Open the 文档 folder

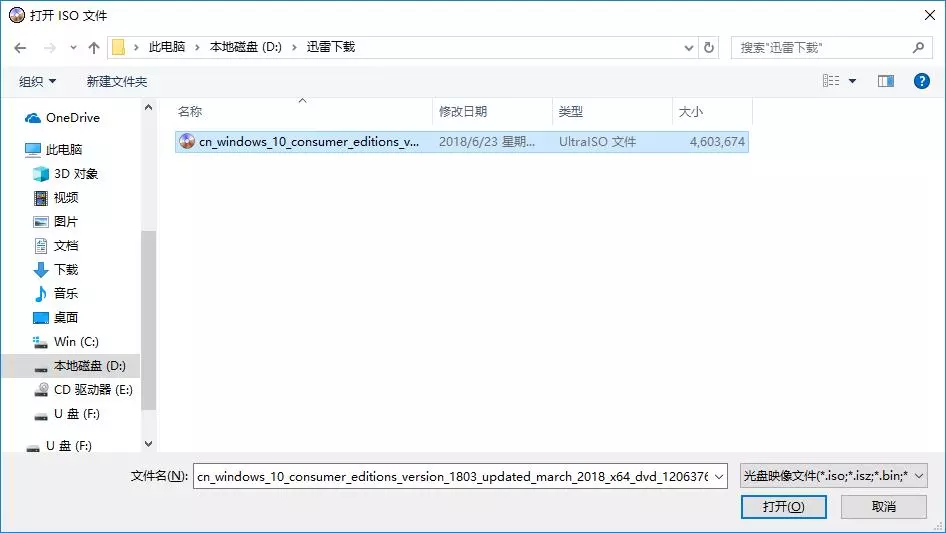pos(66,246)
